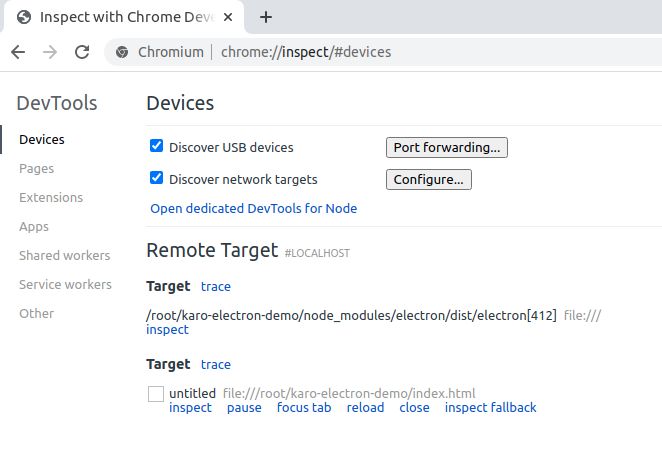
Task: Tick the checkbox beside untitled target
Action: tap(156, 394)
